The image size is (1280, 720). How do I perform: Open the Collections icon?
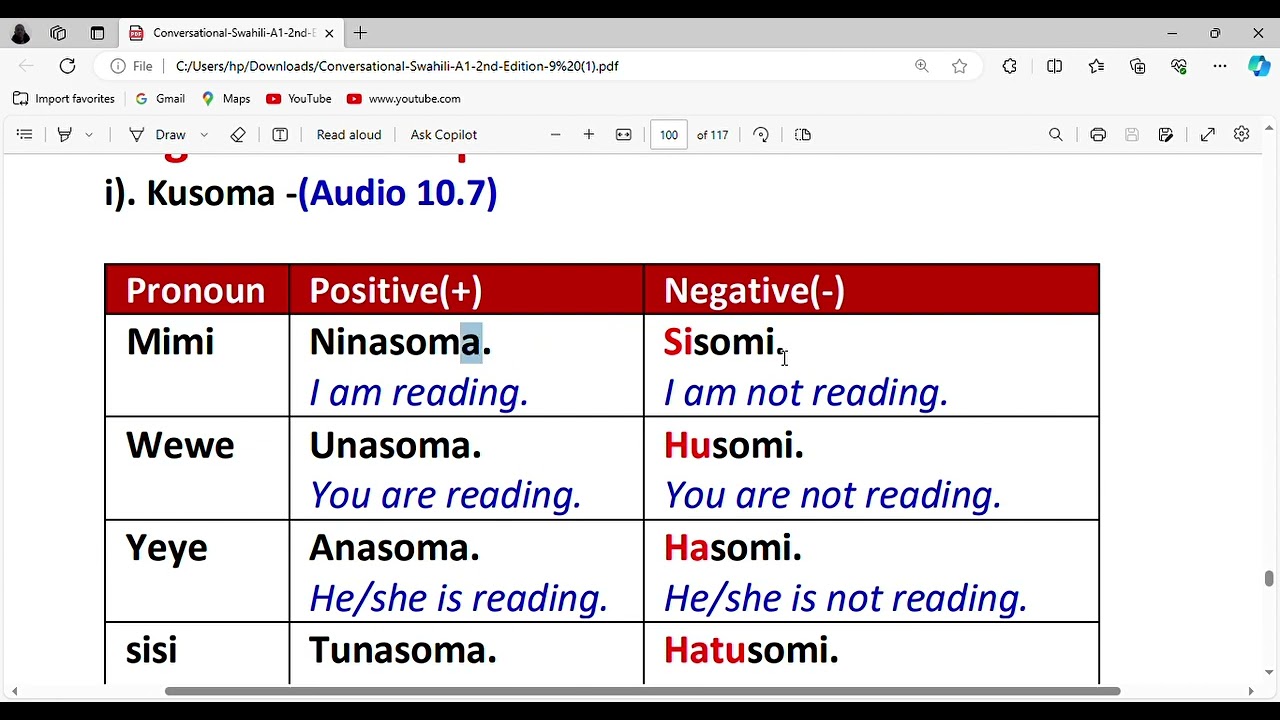coord(1138,66)
